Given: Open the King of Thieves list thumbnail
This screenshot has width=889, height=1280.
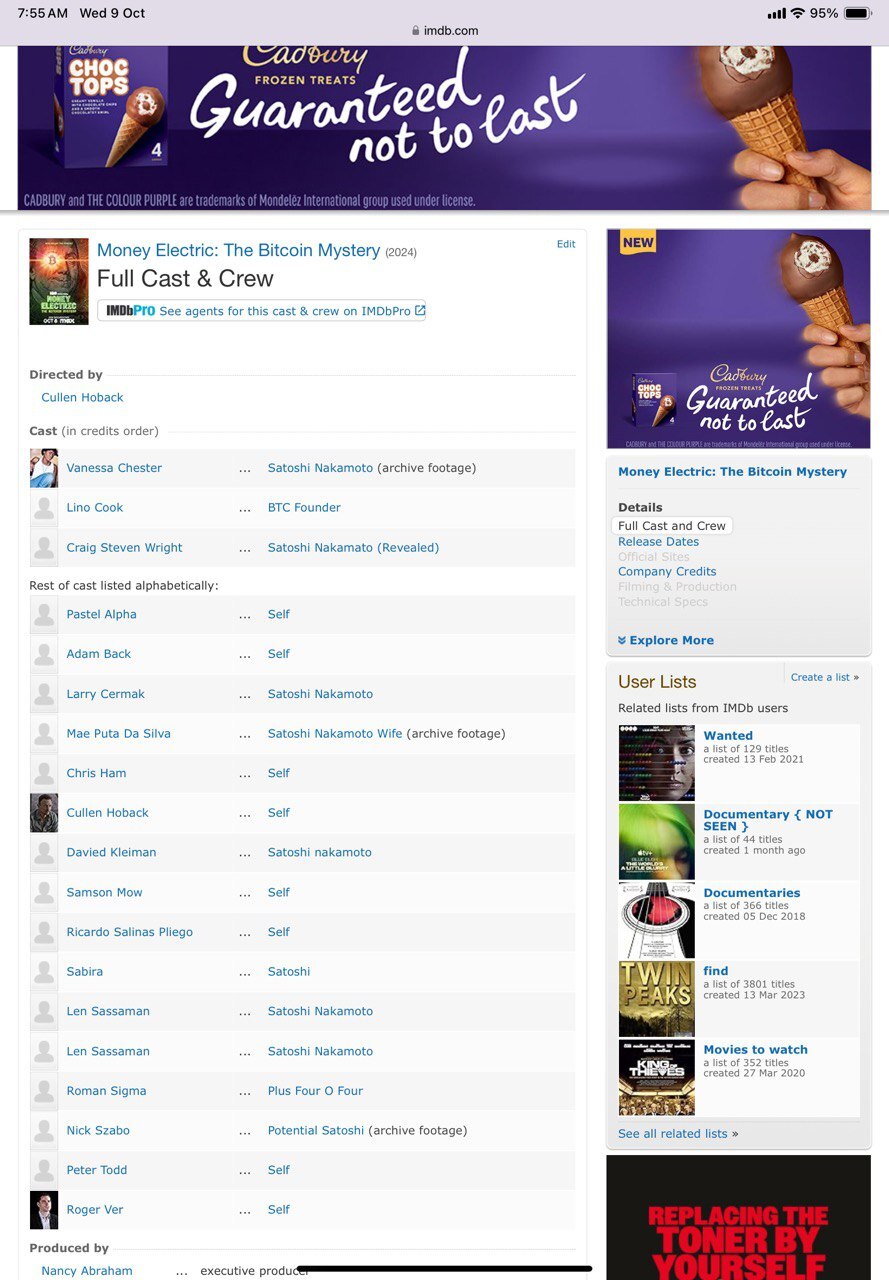Looking at the screenshot, I should coord(656,1077).
